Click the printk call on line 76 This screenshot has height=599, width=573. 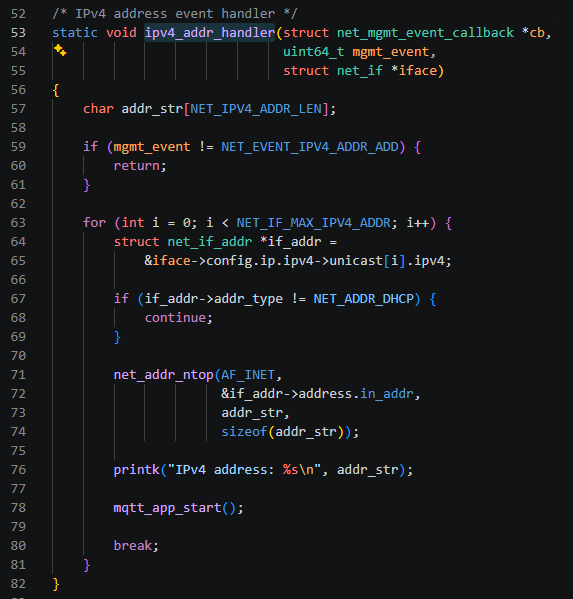[137, 470]
